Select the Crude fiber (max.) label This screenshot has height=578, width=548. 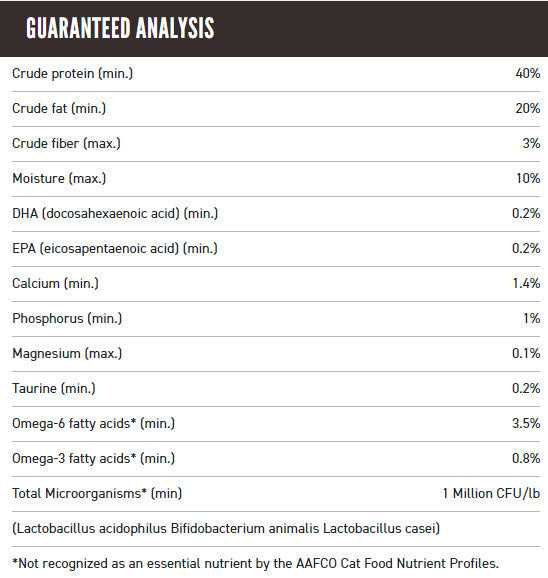(66, 144)
